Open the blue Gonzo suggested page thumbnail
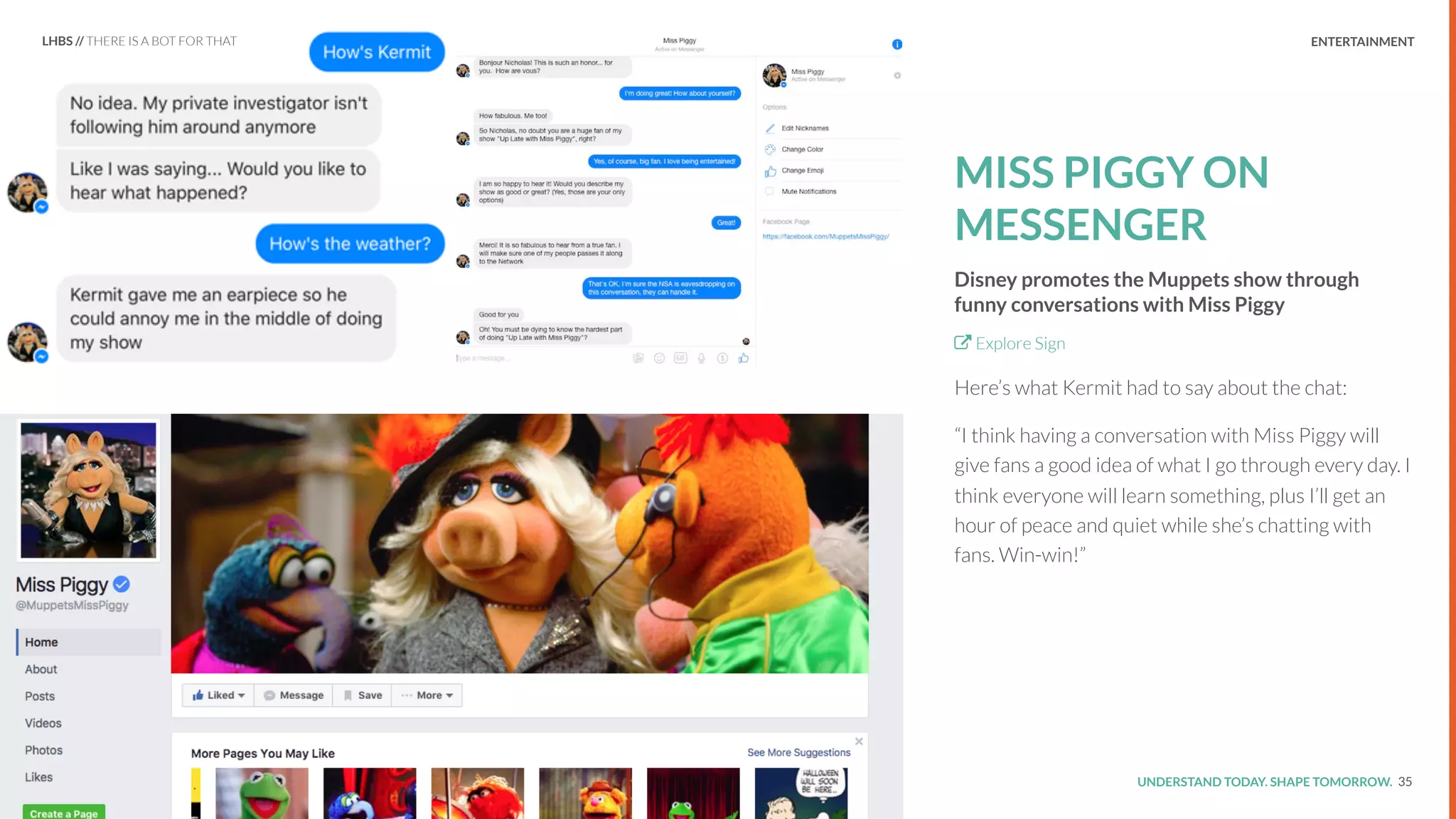1456x819 pixels. click(370, 793)
